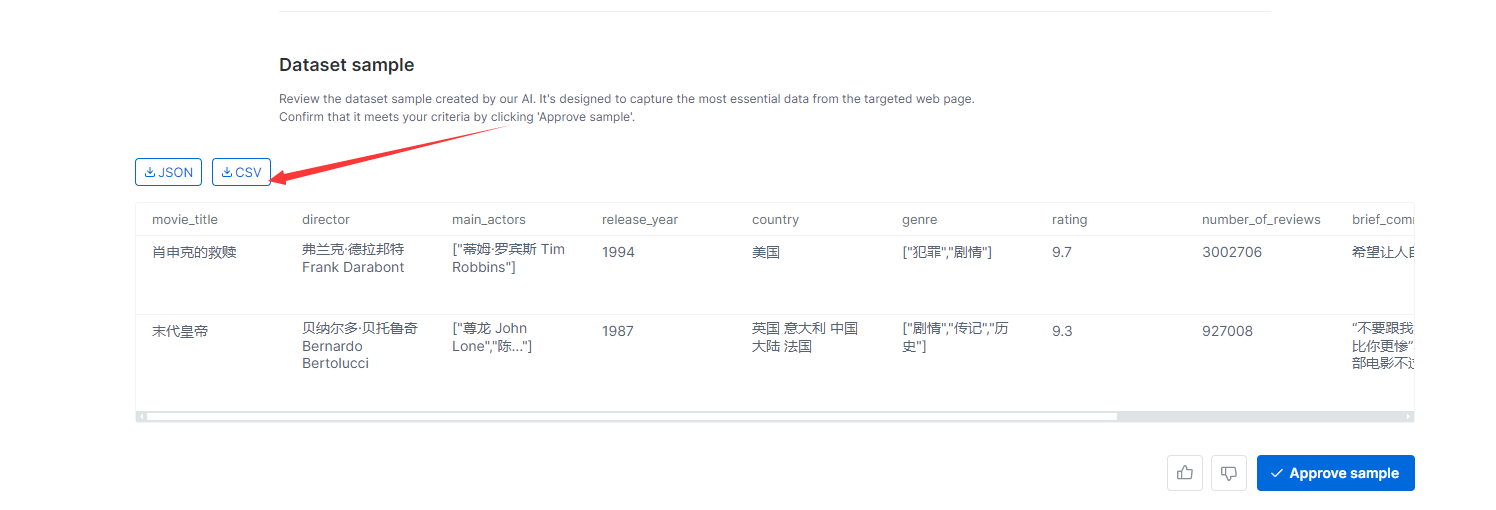
Task: Click the Dataset sample heading
Action: (x=346, y=65)
